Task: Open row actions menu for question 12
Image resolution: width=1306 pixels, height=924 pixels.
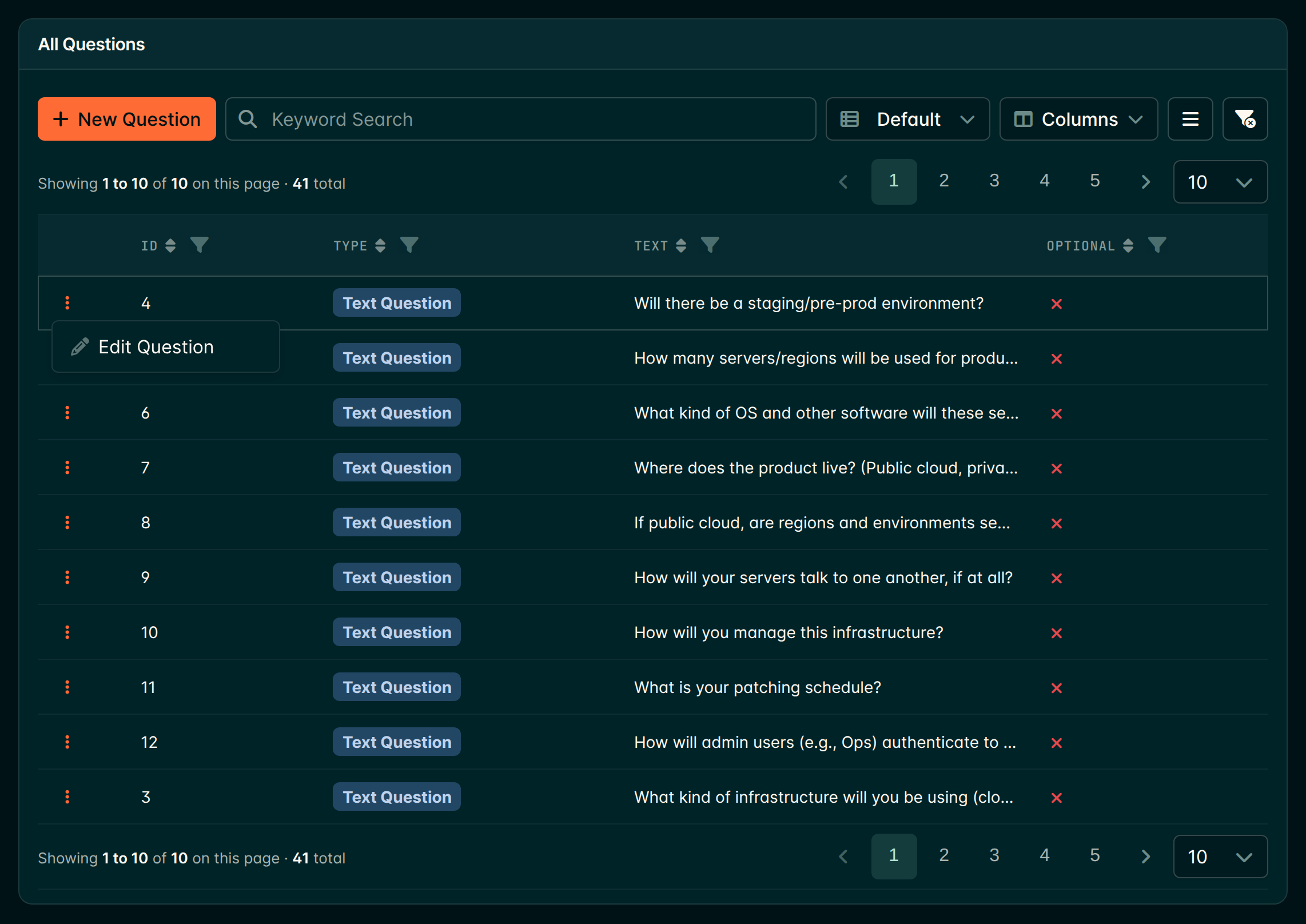Action: (x=67, y=742)
